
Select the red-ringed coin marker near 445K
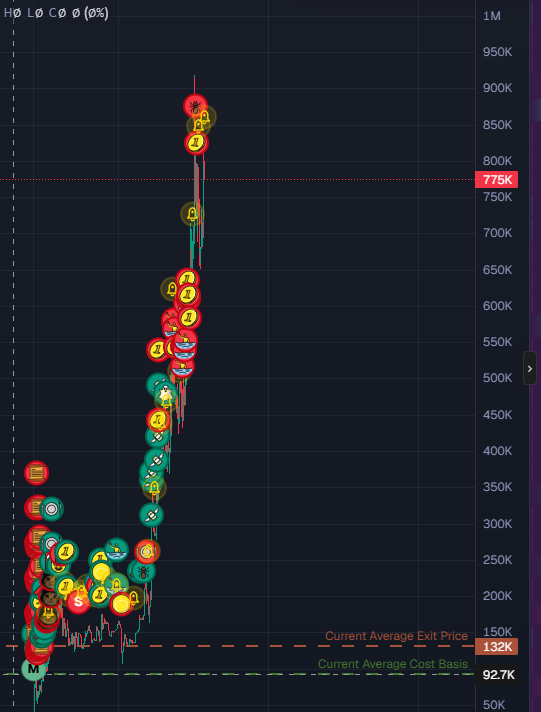(159, 420)
